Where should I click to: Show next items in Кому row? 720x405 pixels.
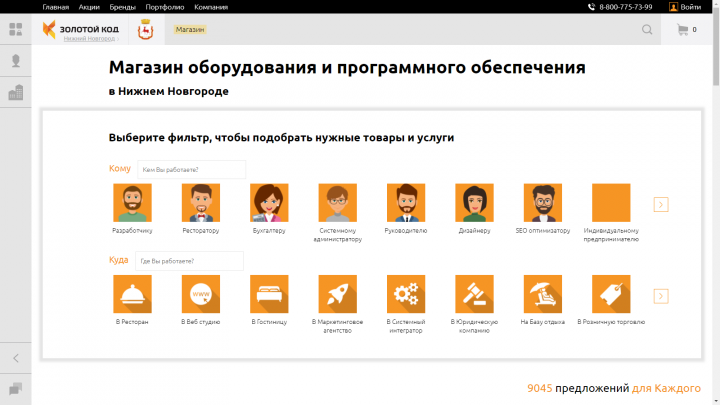(x=661, y=204)
